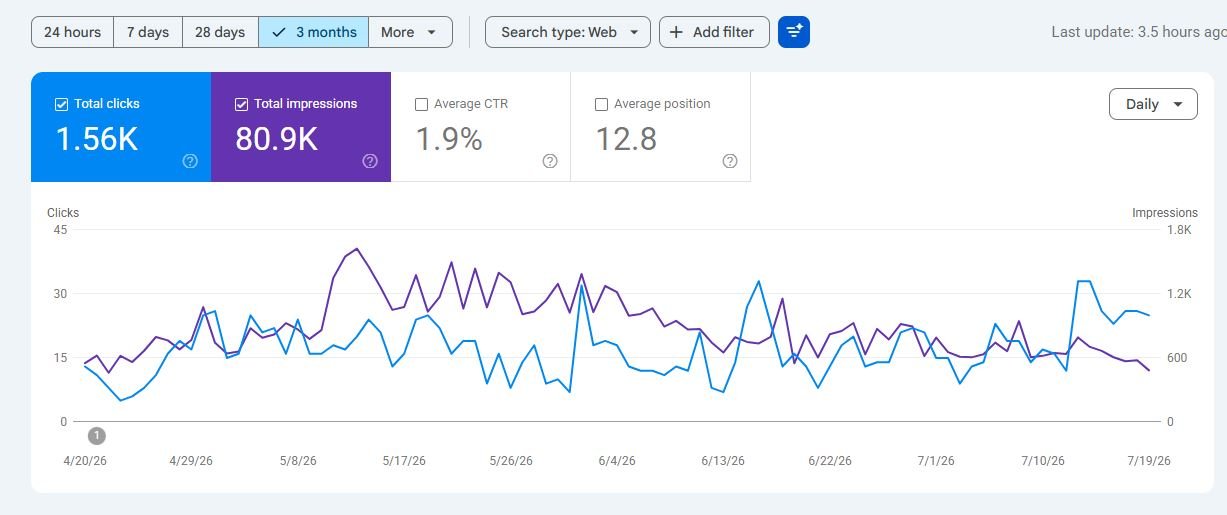Uncheck the Total clicks checkbox
This screenshot has width=1227, height=515.
tap(61, 104)
